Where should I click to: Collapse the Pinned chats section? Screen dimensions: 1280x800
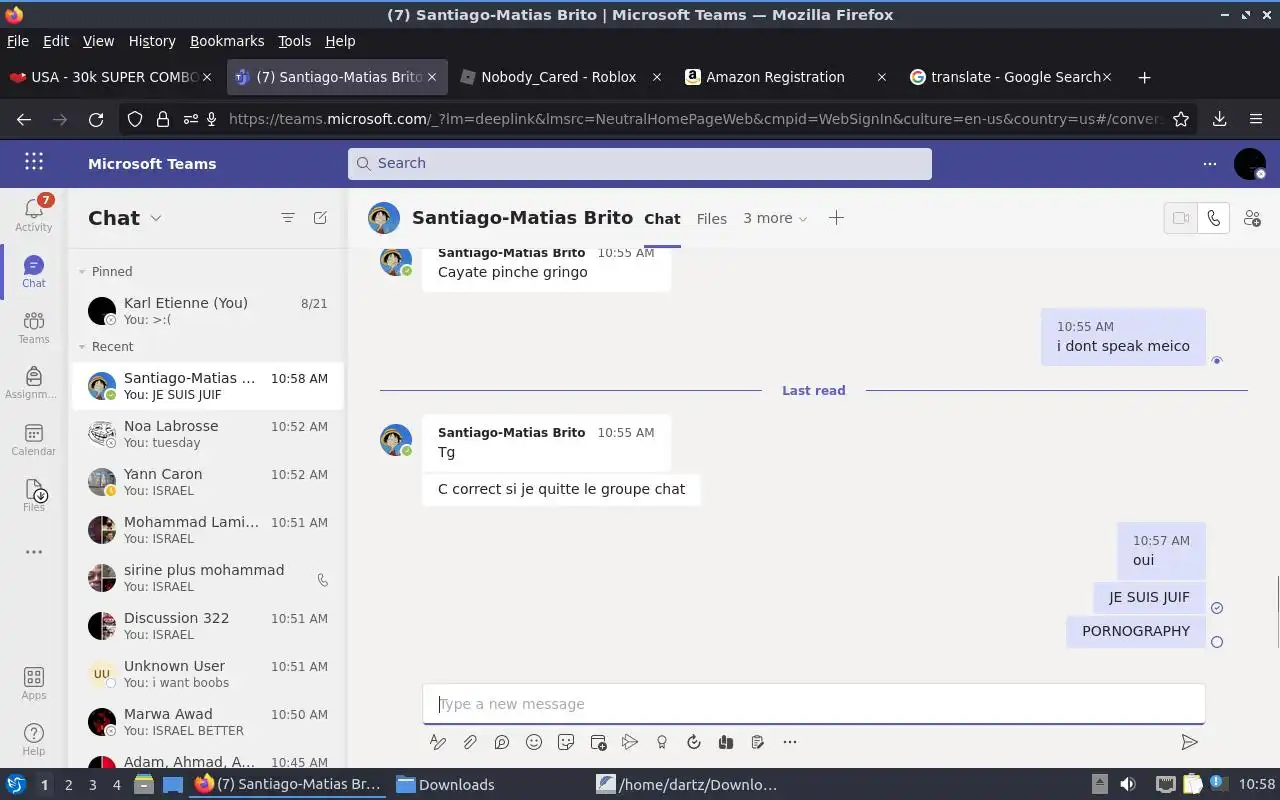pyautogui.click(x=83, y=271)
